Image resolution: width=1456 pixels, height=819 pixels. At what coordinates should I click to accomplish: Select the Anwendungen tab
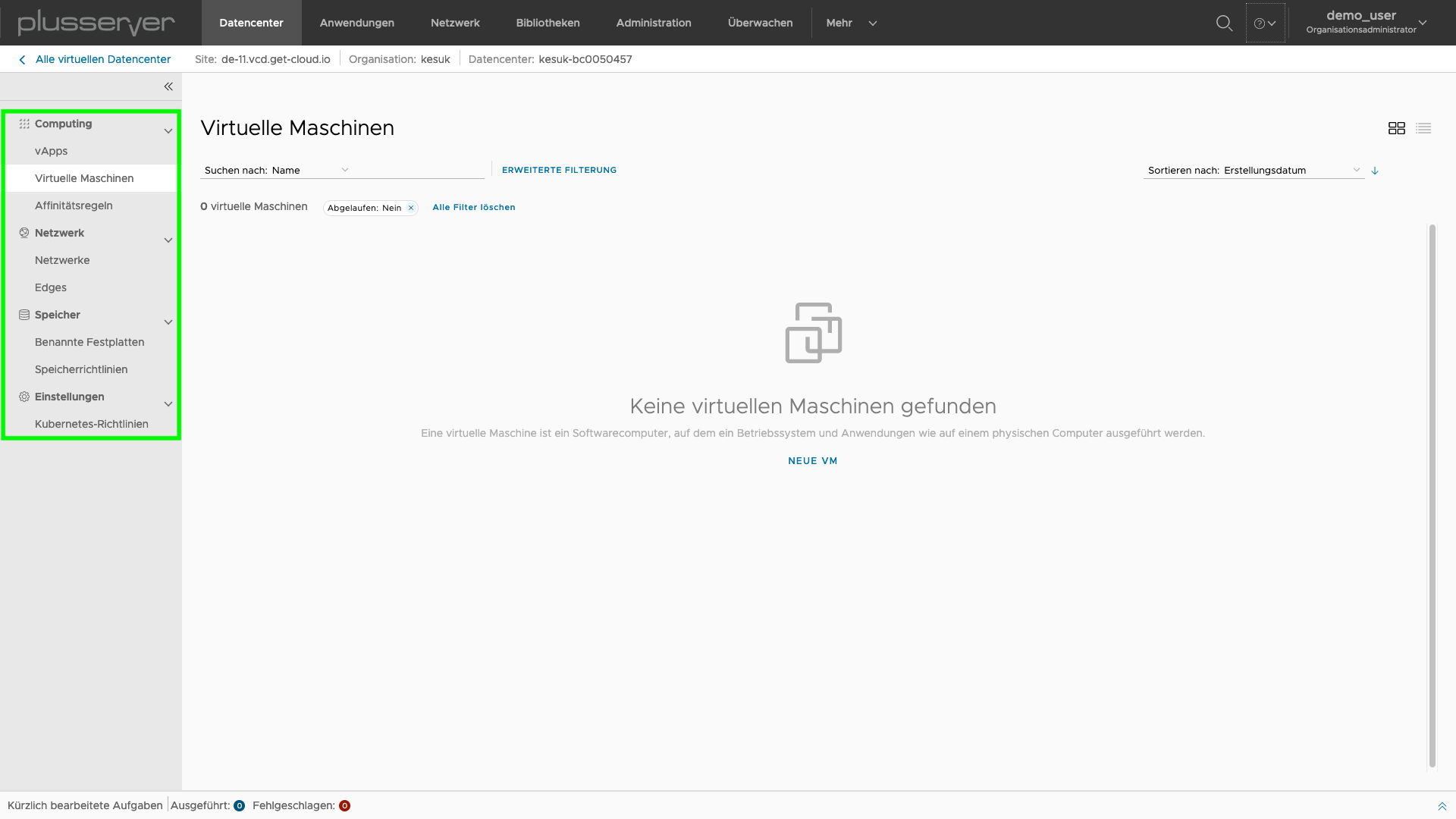357,23
